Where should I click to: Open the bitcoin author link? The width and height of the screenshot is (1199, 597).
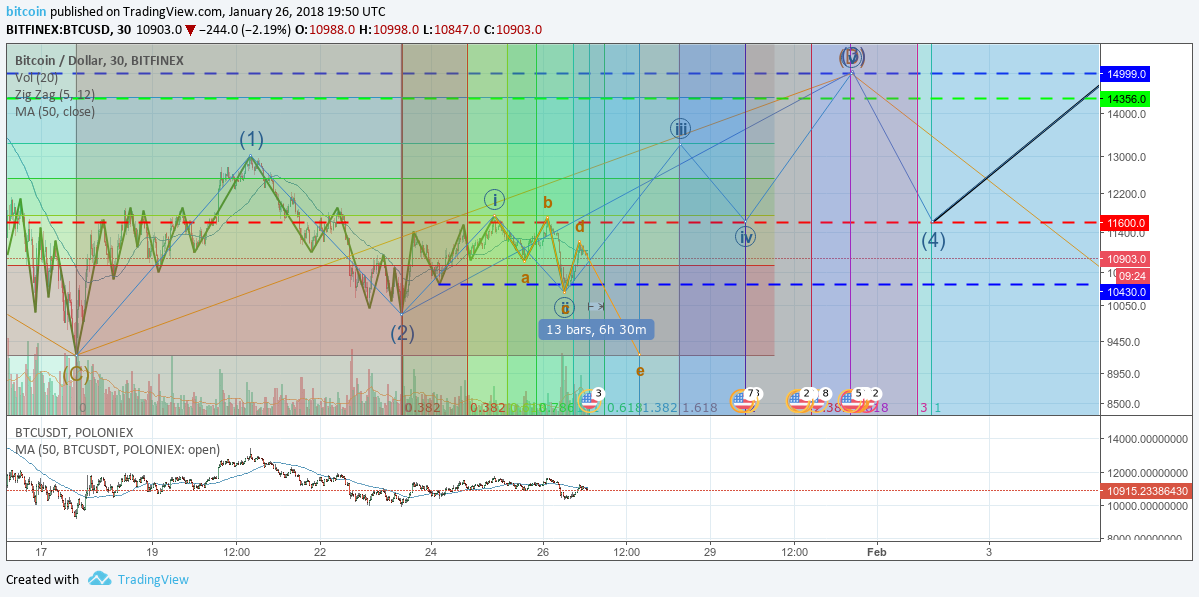click(24, 11)
